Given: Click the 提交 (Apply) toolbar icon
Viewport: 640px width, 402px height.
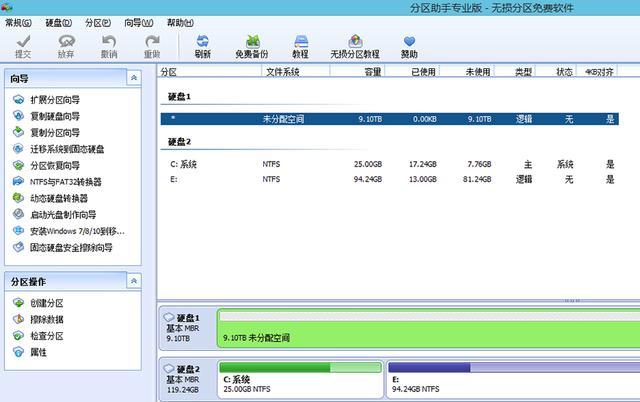Looking at the screenshot, I should pyautogui.click(x=22, y=44).
